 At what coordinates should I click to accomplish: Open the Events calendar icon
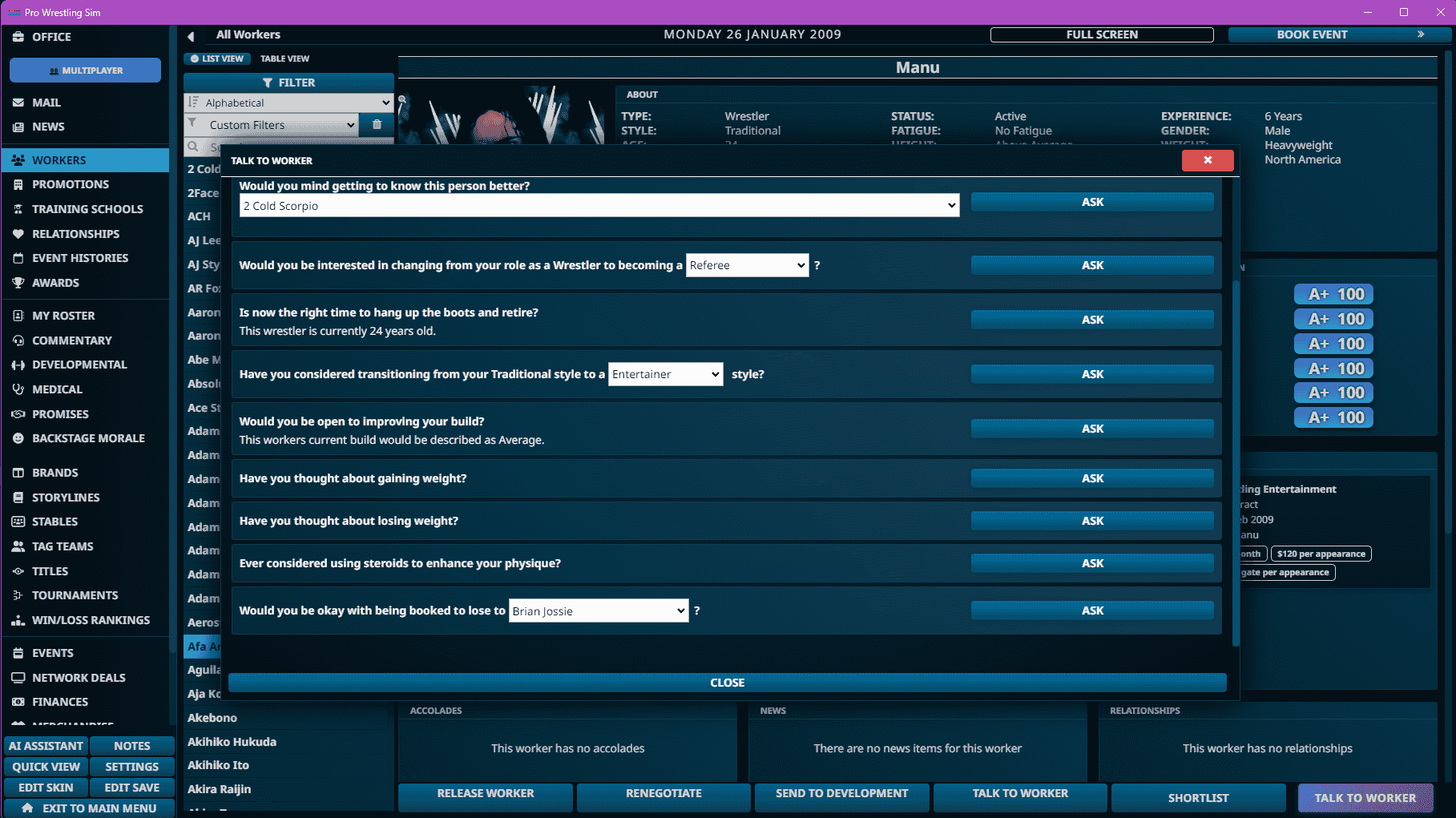tap(18, 653)
